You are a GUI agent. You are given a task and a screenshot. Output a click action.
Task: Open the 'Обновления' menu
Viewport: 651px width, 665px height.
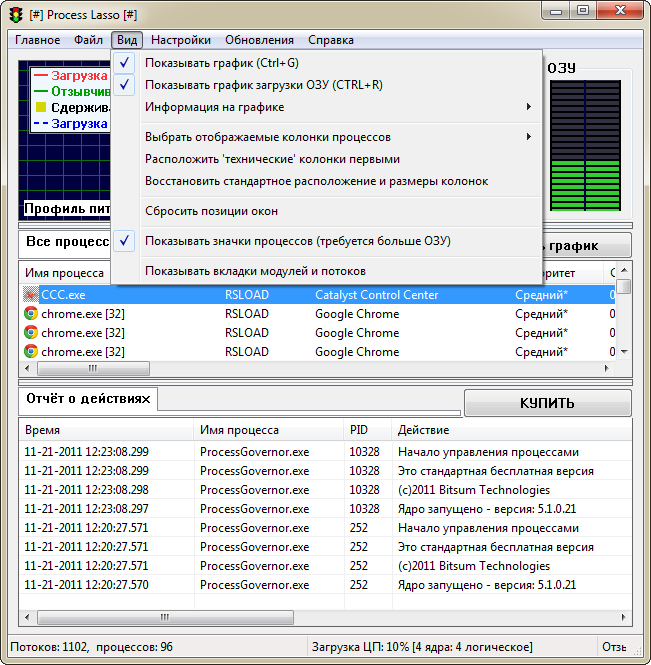point(259,40)
